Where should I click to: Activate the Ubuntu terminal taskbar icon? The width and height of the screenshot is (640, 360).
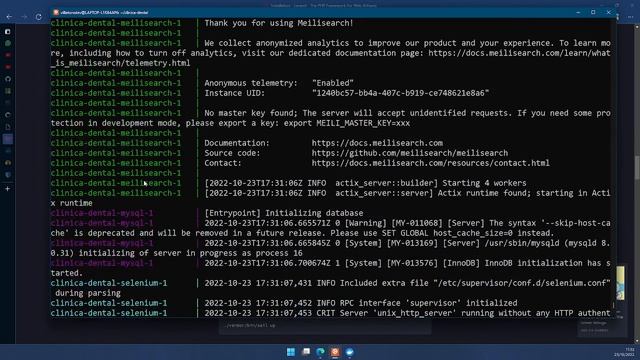335,352
